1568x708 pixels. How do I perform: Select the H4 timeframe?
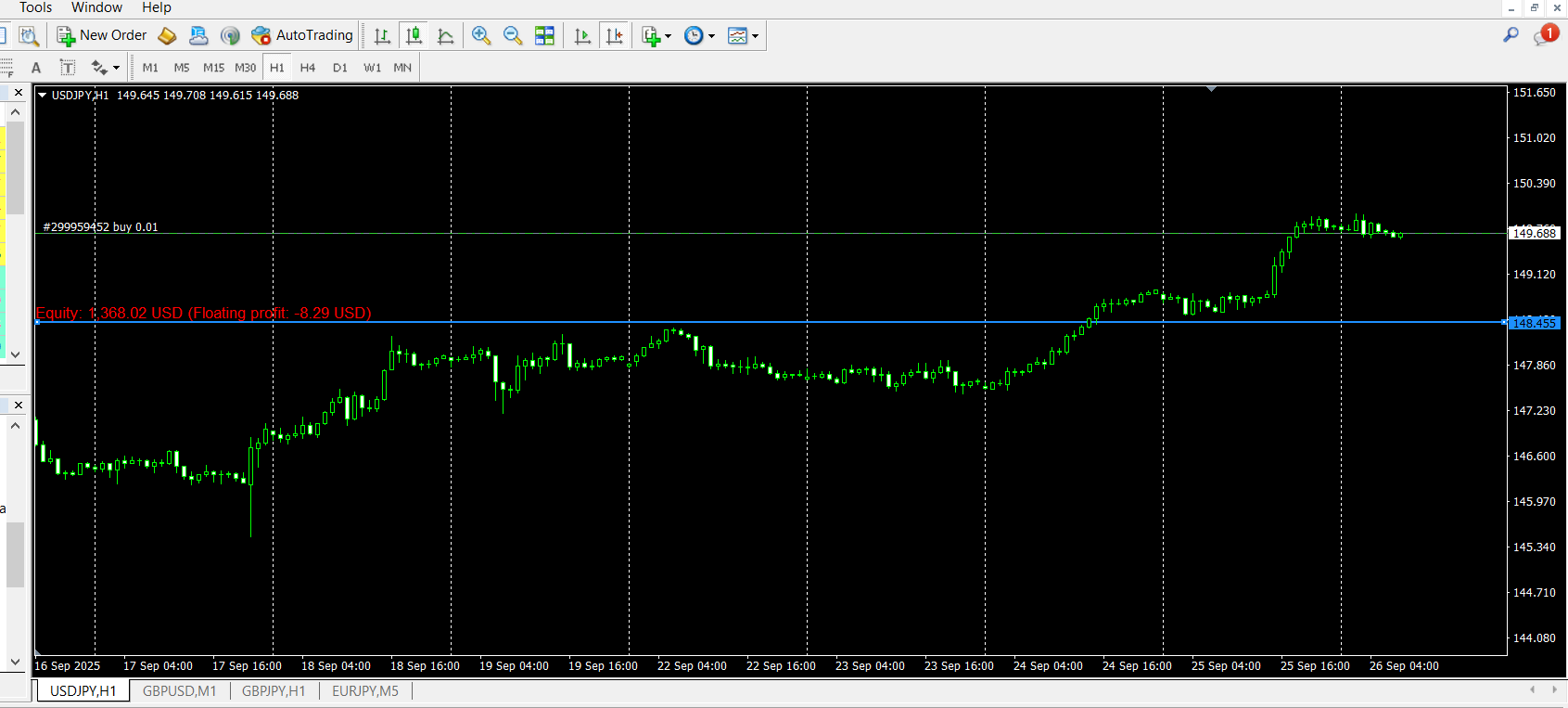click(x=308, y=68)
